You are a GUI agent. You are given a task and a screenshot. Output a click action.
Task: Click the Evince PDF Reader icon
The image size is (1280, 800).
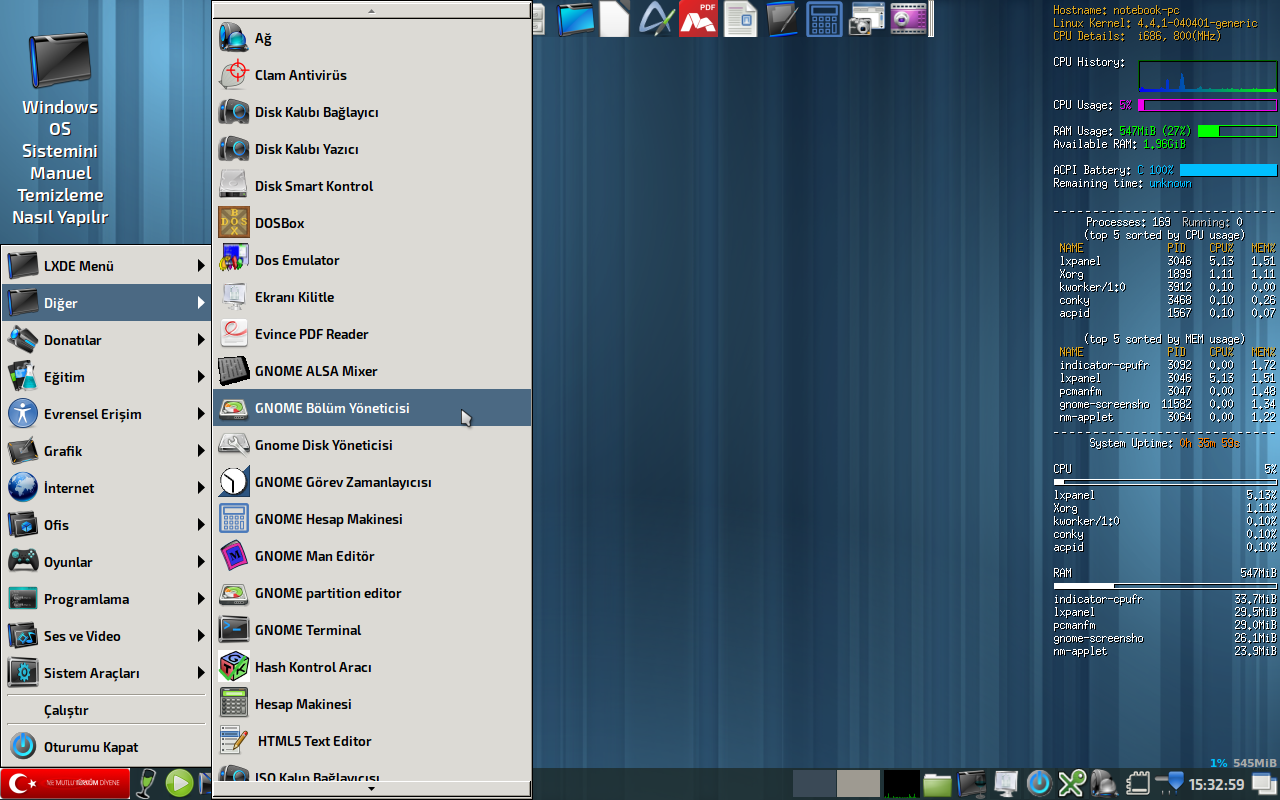[x=234, y=334]
